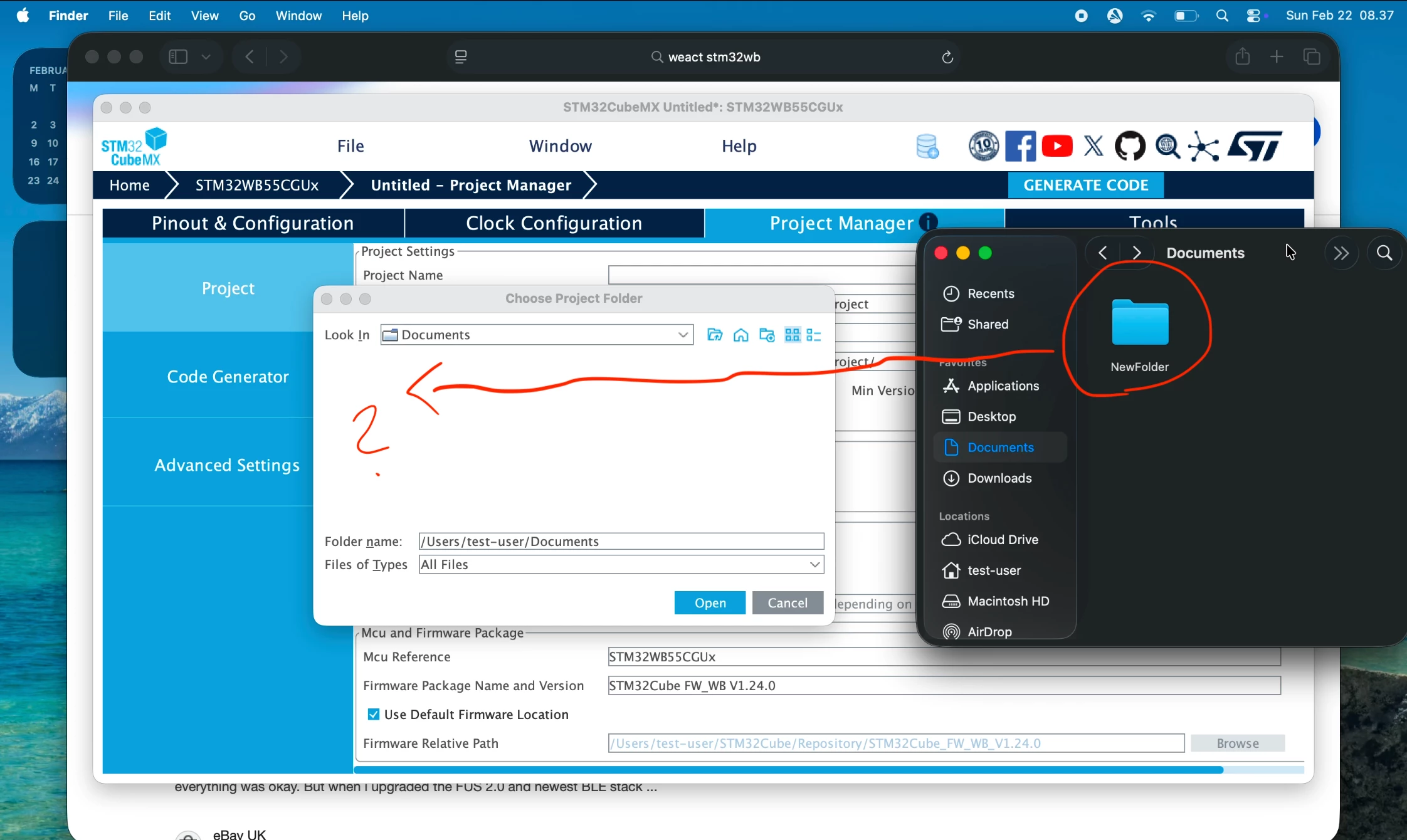Reload the Safari page
The width and height of the screenshot is (1407, 840).
[947, 57]
